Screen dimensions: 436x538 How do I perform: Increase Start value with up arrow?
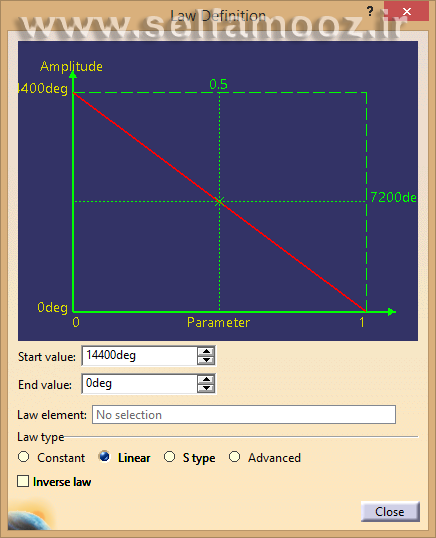click(206, 351)
